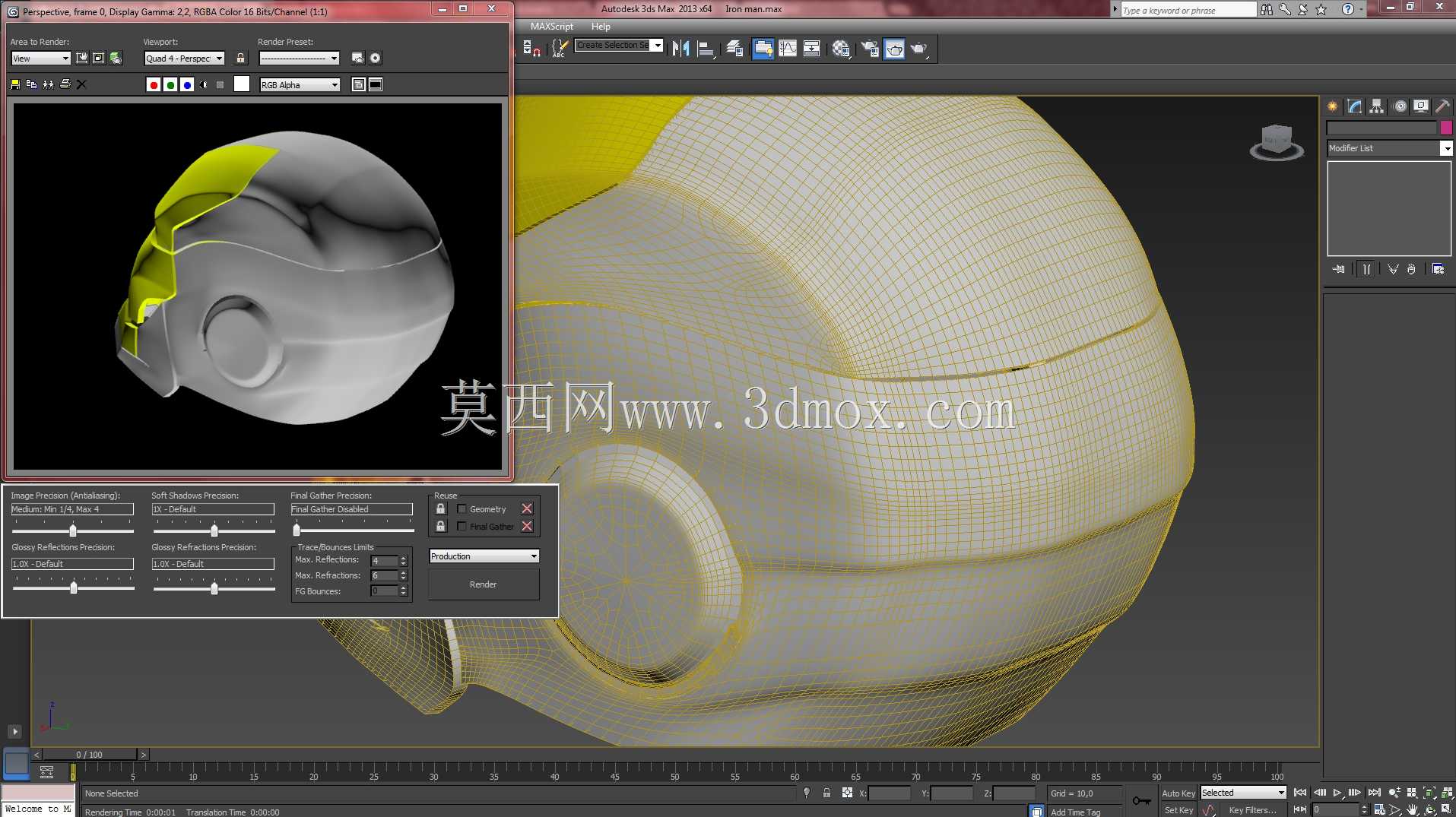Open the Production render mode dropdown
This screenshot has height=817, width=1456.
[484, 556]
